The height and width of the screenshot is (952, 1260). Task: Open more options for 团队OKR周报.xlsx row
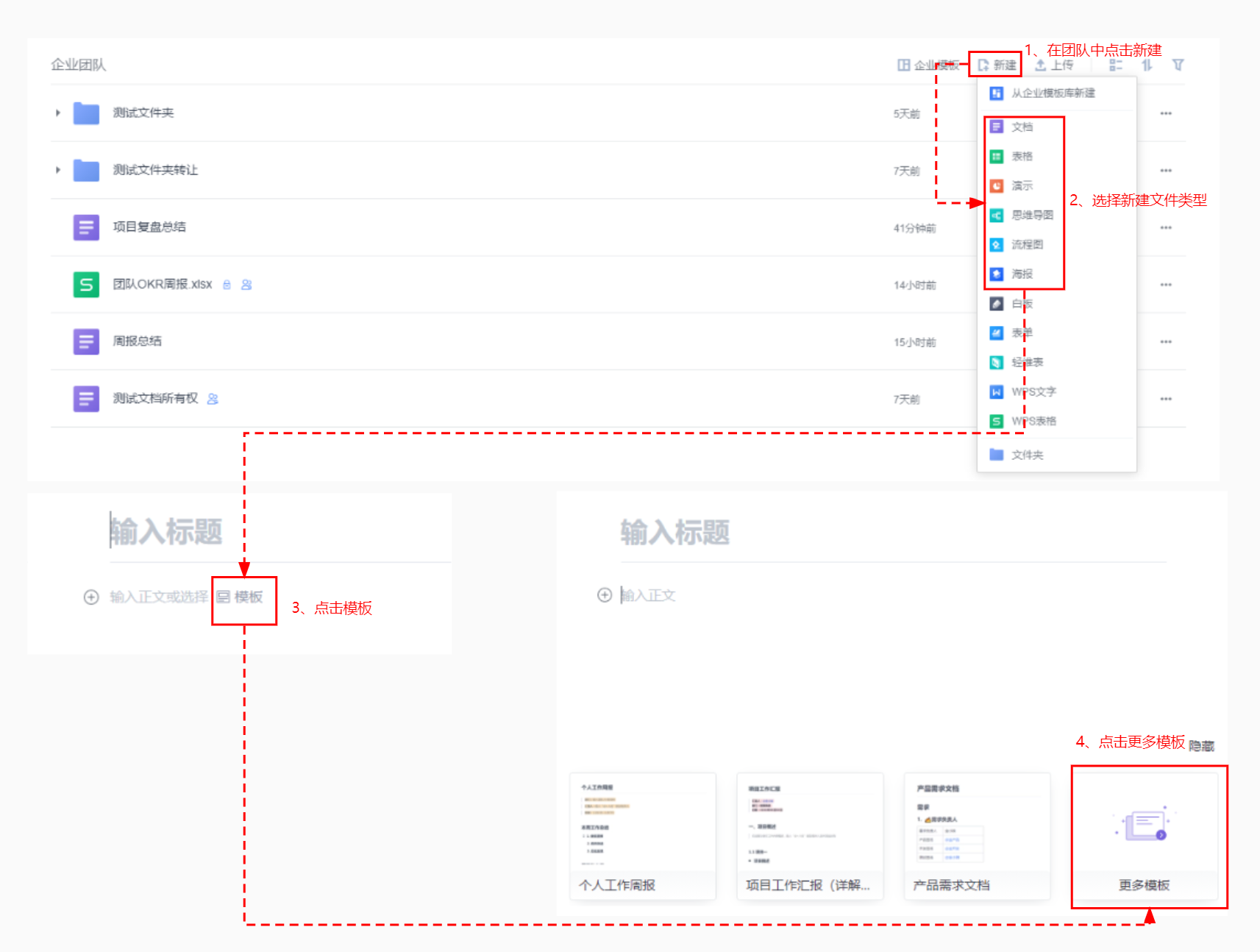1166,285
